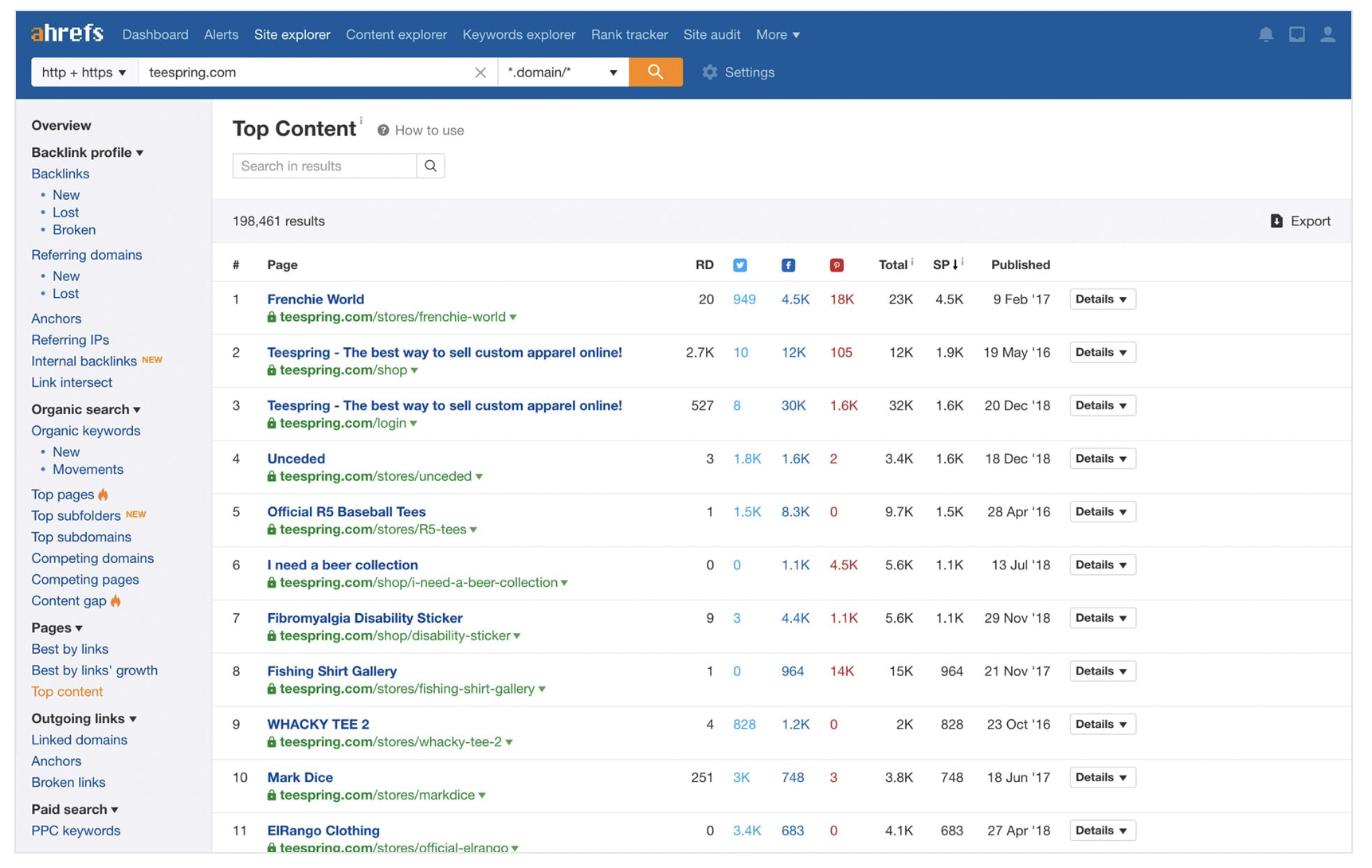1372x868 pixels.
Task: Click Competing domains in the sidebar
Action: (92, 558)
